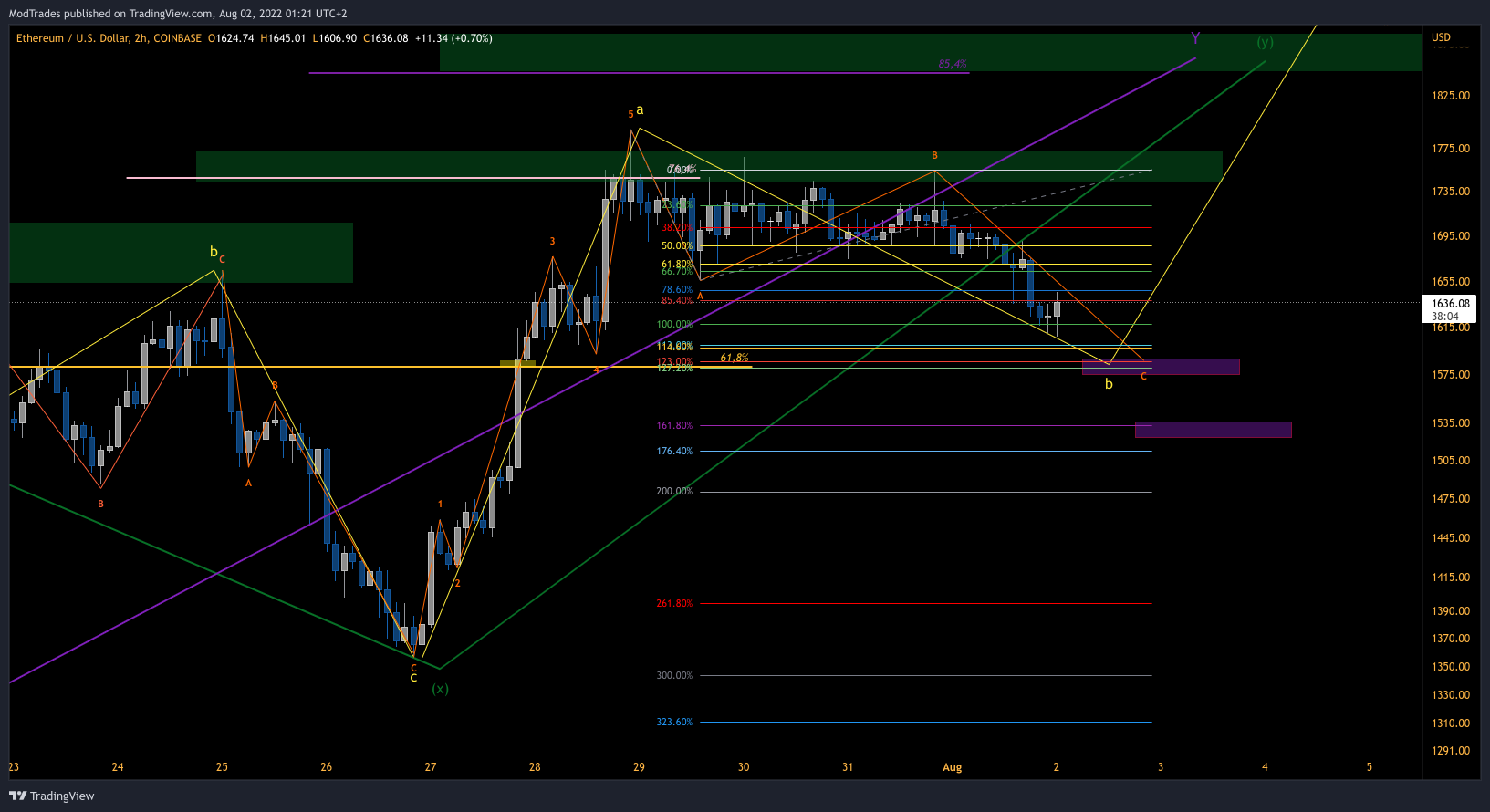This screenshot has width=1490, height=812.
Task: Click the 1575.00 price axis label
Action: (1451, 375)
